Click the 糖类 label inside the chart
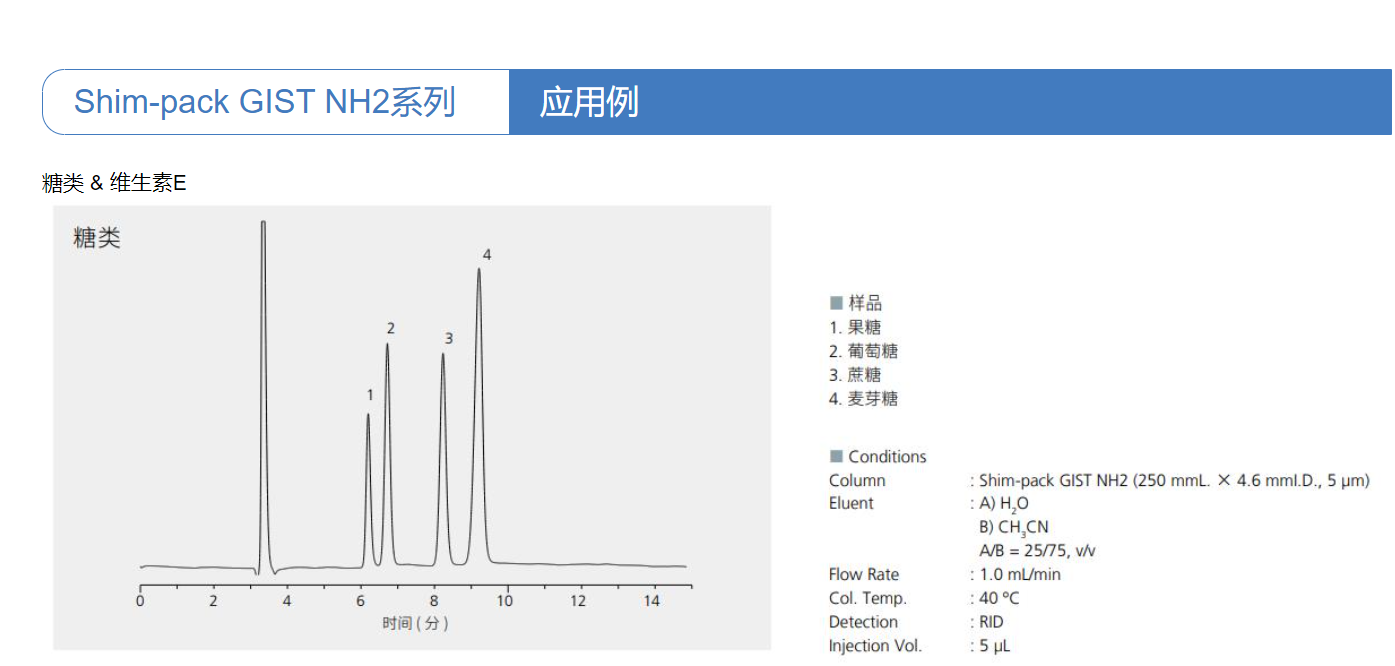 97,238
